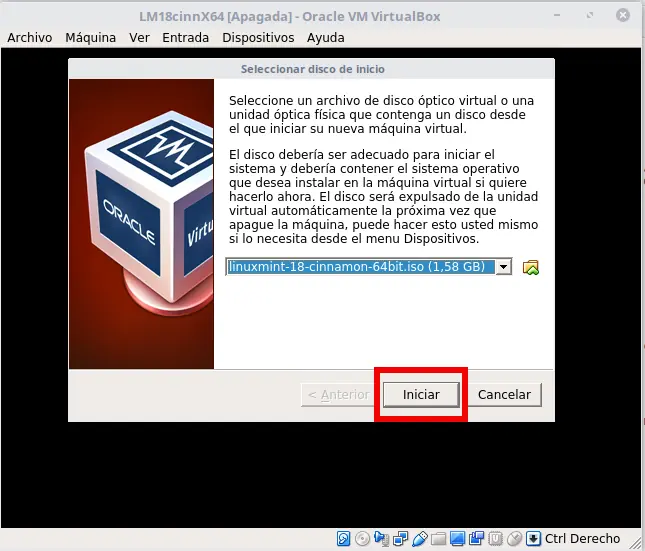Open the Entrada menu

tap(186, 38)
